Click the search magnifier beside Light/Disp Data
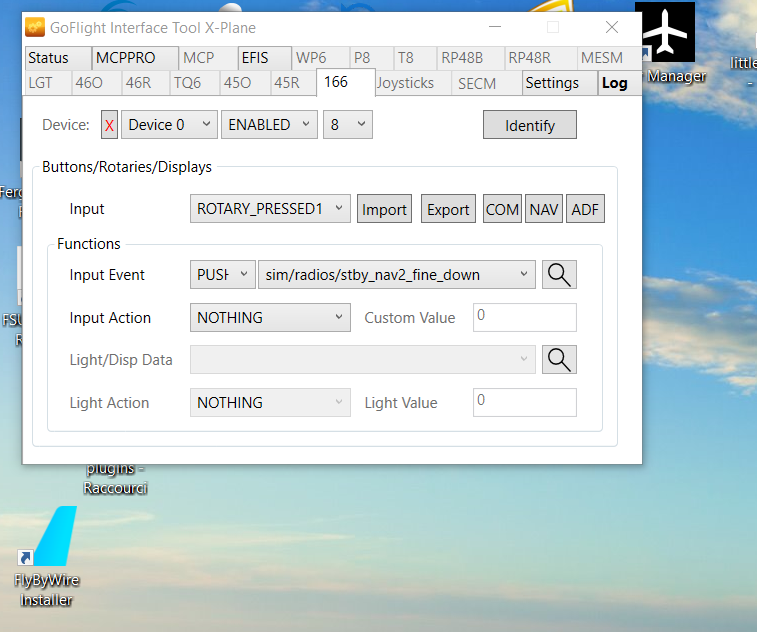The height and width of the screenshot is (632, 757). (x=559, y=360)
